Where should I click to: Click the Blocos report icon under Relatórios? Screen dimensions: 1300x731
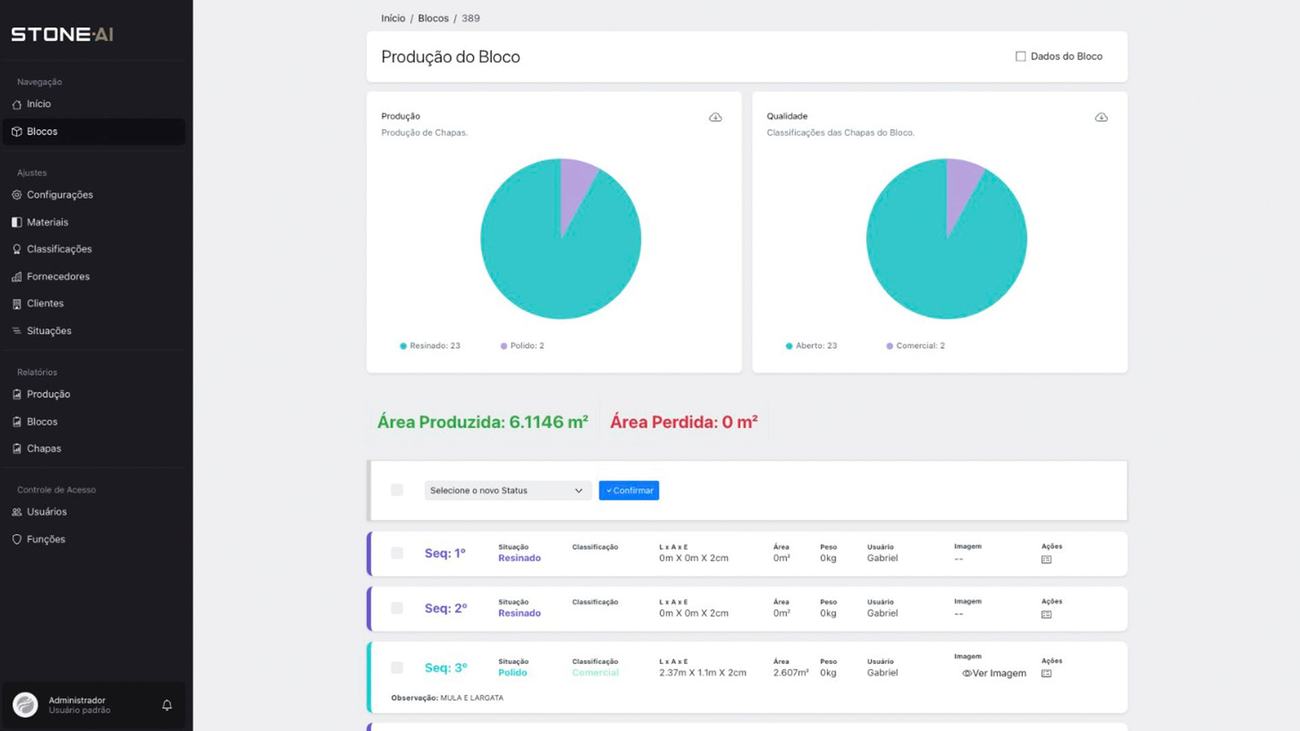pos(17,422)
